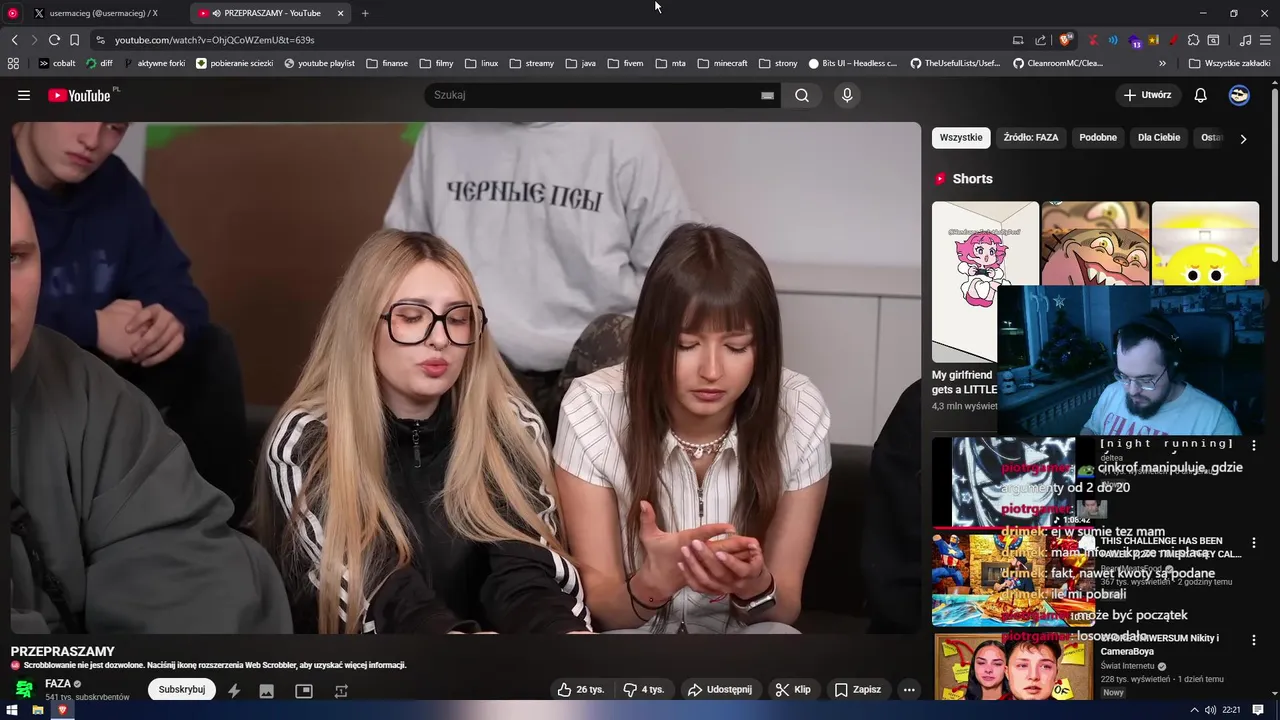Toggle the loop repeat icon under video

click(x=341, y=690)
